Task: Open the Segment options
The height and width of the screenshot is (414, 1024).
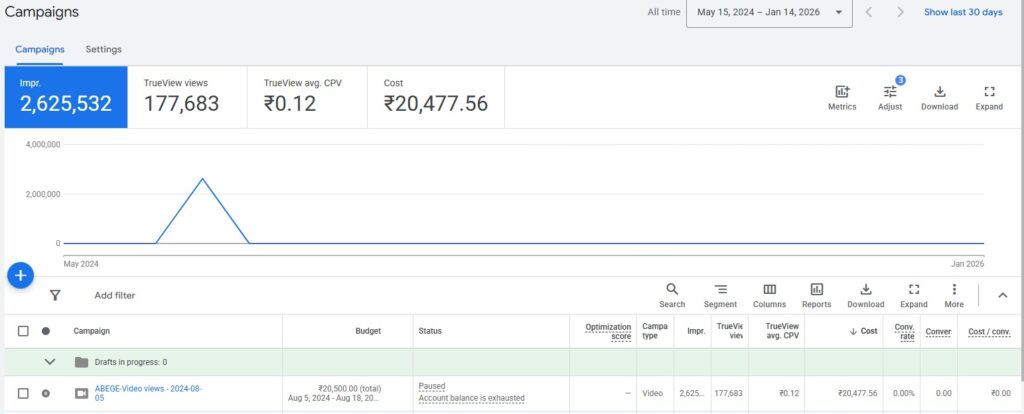Action: pyautogui.click(x=720, y=295)
